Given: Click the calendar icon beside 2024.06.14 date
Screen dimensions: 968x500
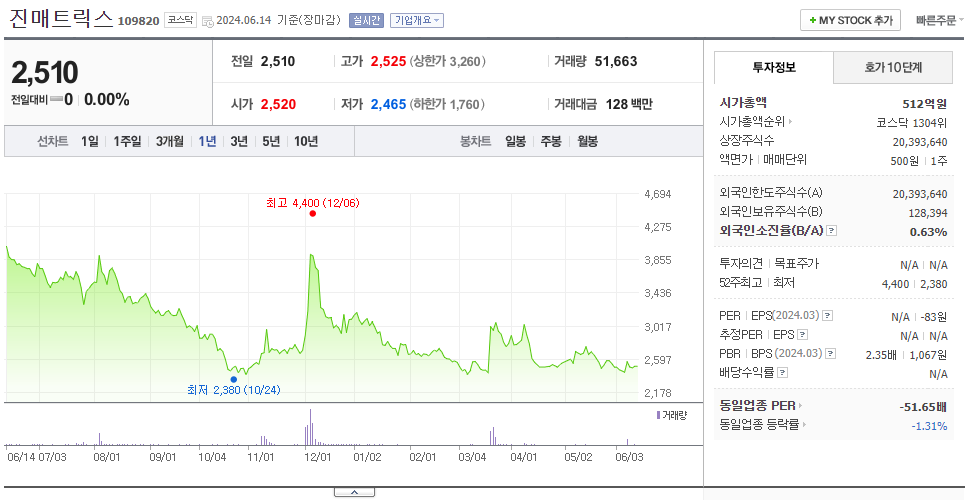Looking at the screenshot, I should click(x=207, y=21).
